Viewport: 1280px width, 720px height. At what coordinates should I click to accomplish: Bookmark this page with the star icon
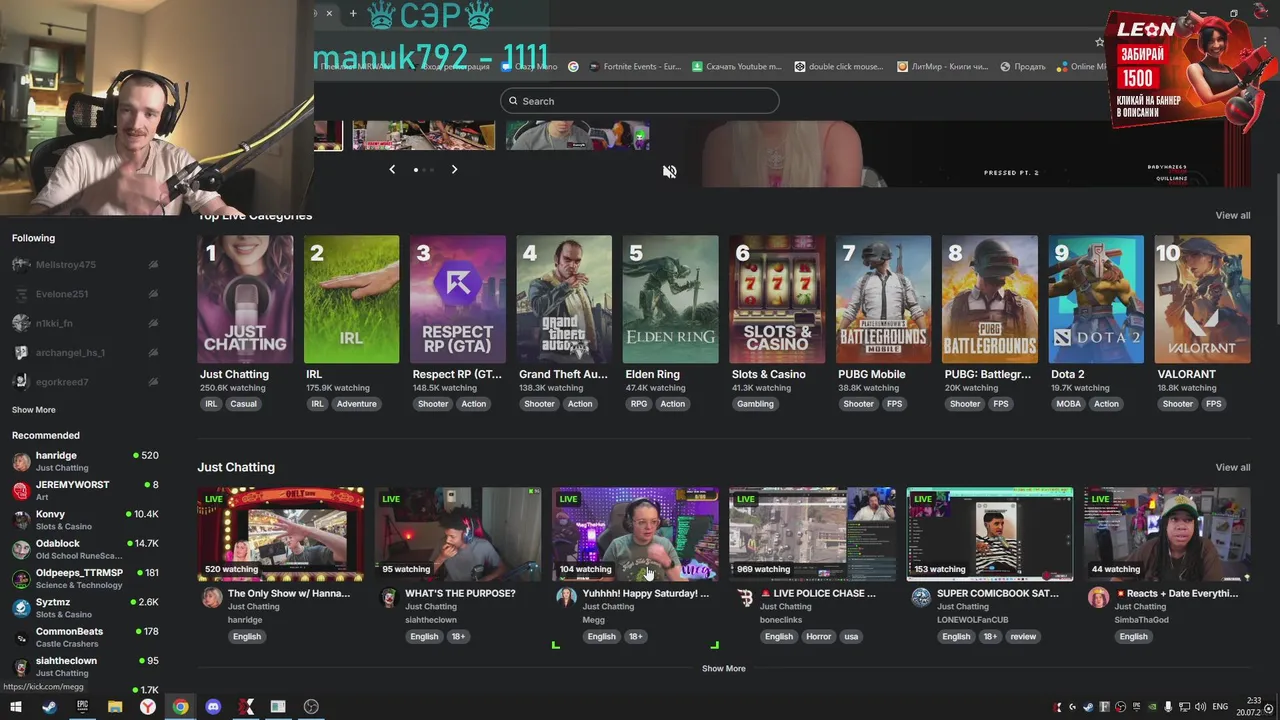coord(1099,42)
